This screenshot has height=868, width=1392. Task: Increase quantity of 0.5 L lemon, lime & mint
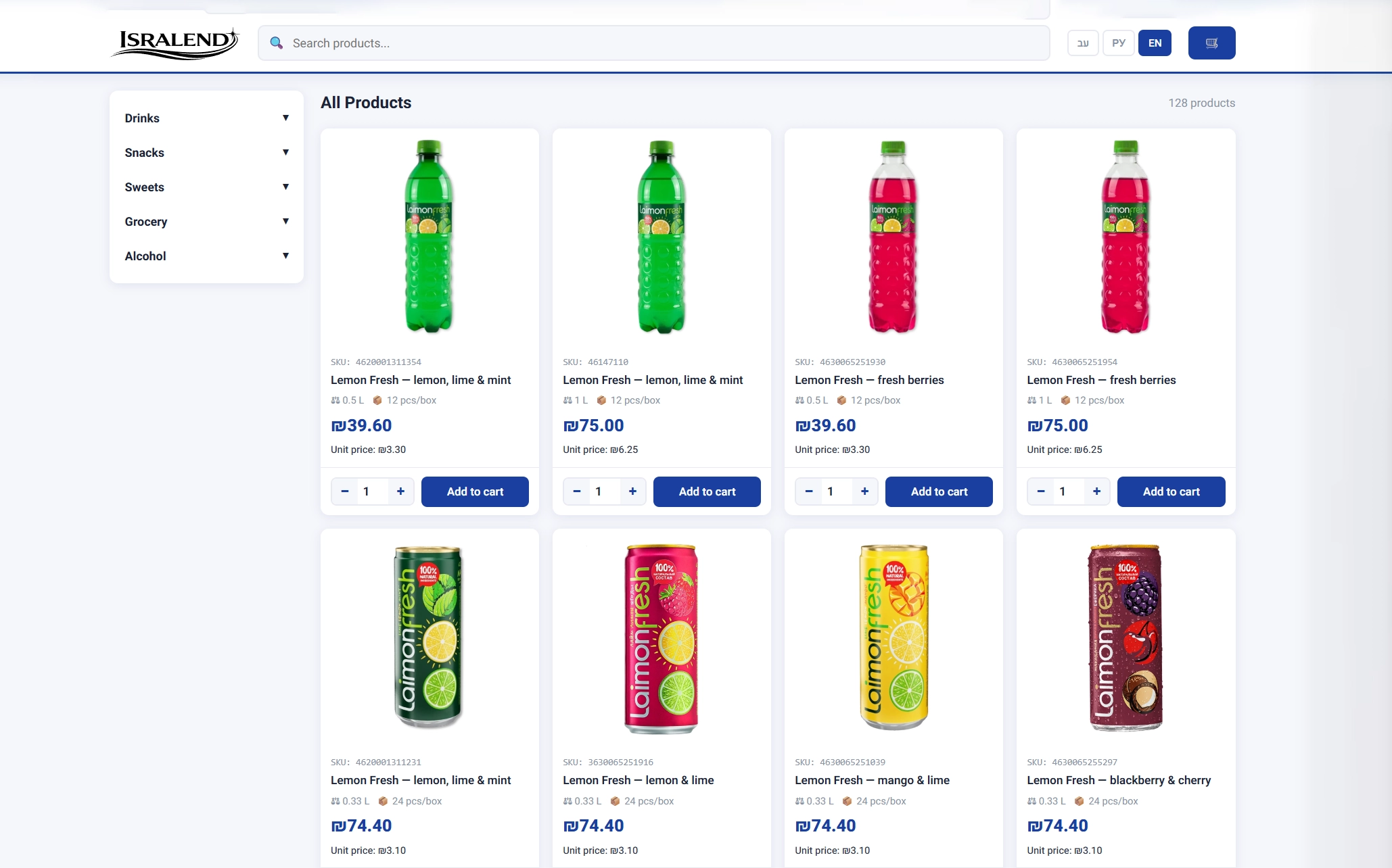click(x=400, y=491)
